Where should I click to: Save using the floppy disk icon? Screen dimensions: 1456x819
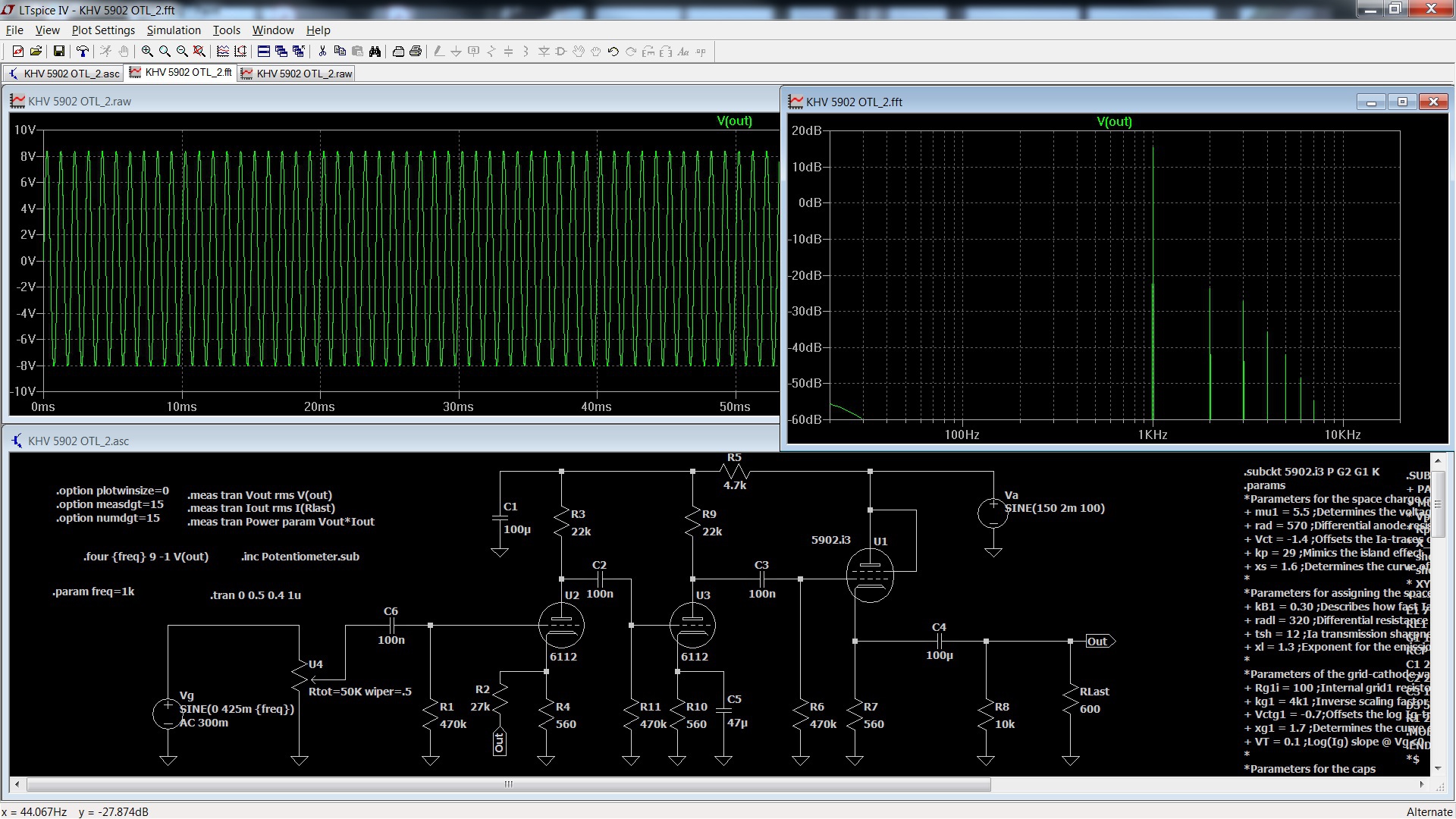(x=58, y=52)
